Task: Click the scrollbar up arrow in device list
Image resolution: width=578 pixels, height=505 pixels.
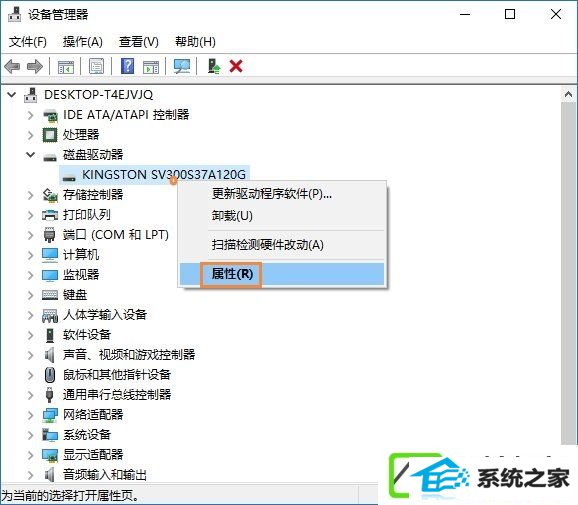Action: pos(568,94)
